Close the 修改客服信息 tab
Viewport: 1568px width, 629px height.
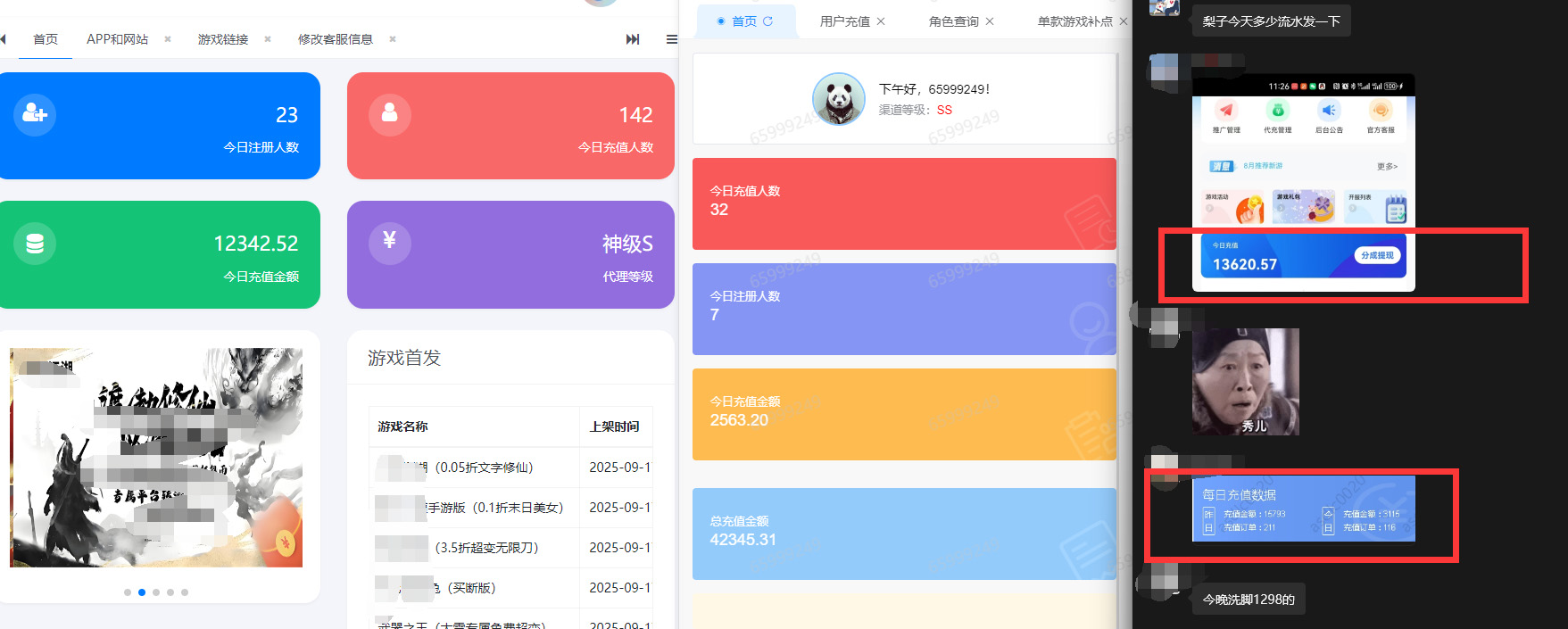click(392, 39)
